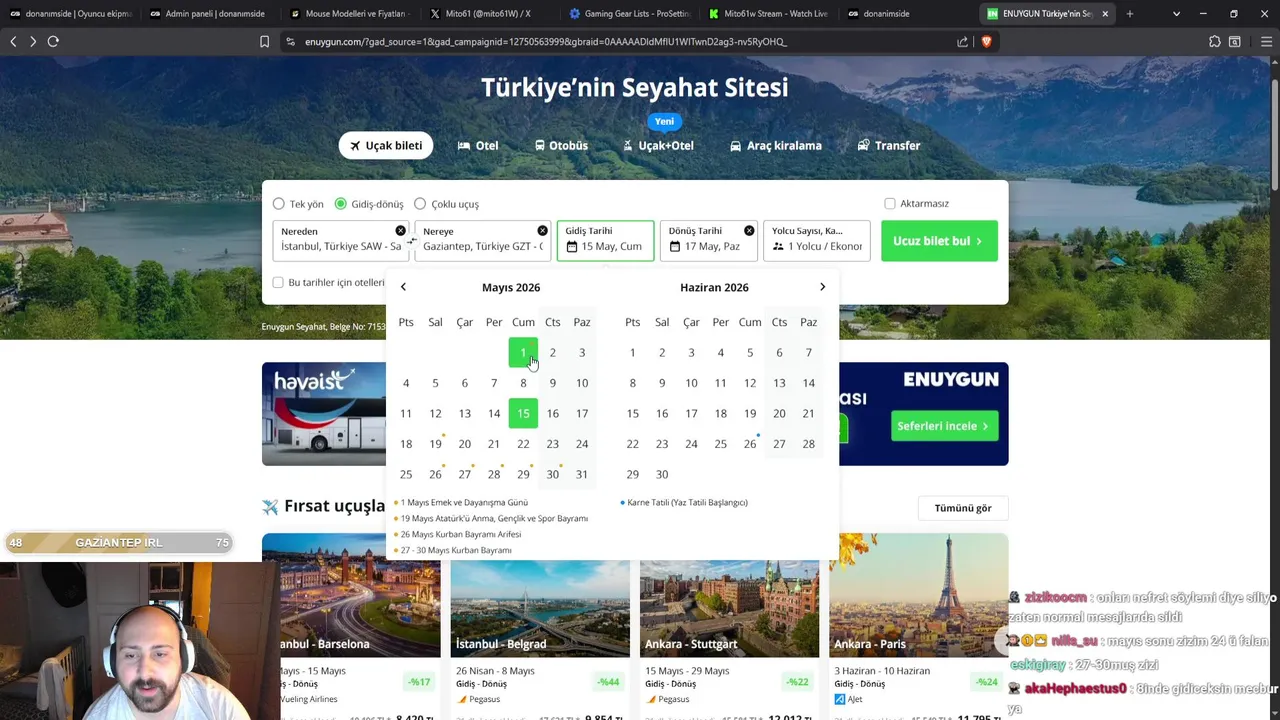Pick 26 Haziran in calendar
1280x720 pixels.
tap(750, 444)
